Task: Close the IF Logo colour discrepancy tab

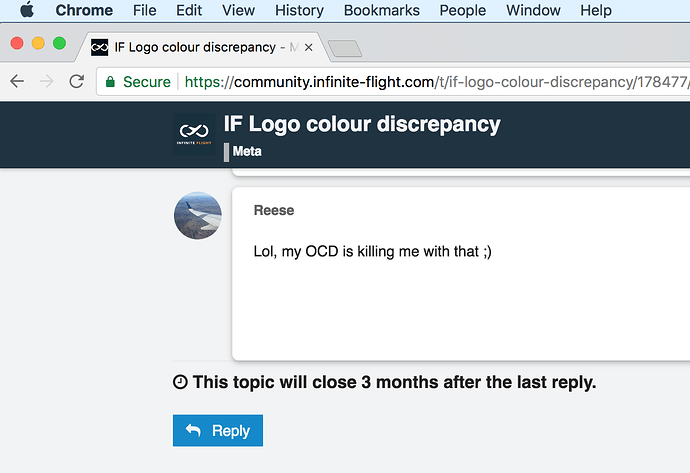Action: [x=307, y=47]
